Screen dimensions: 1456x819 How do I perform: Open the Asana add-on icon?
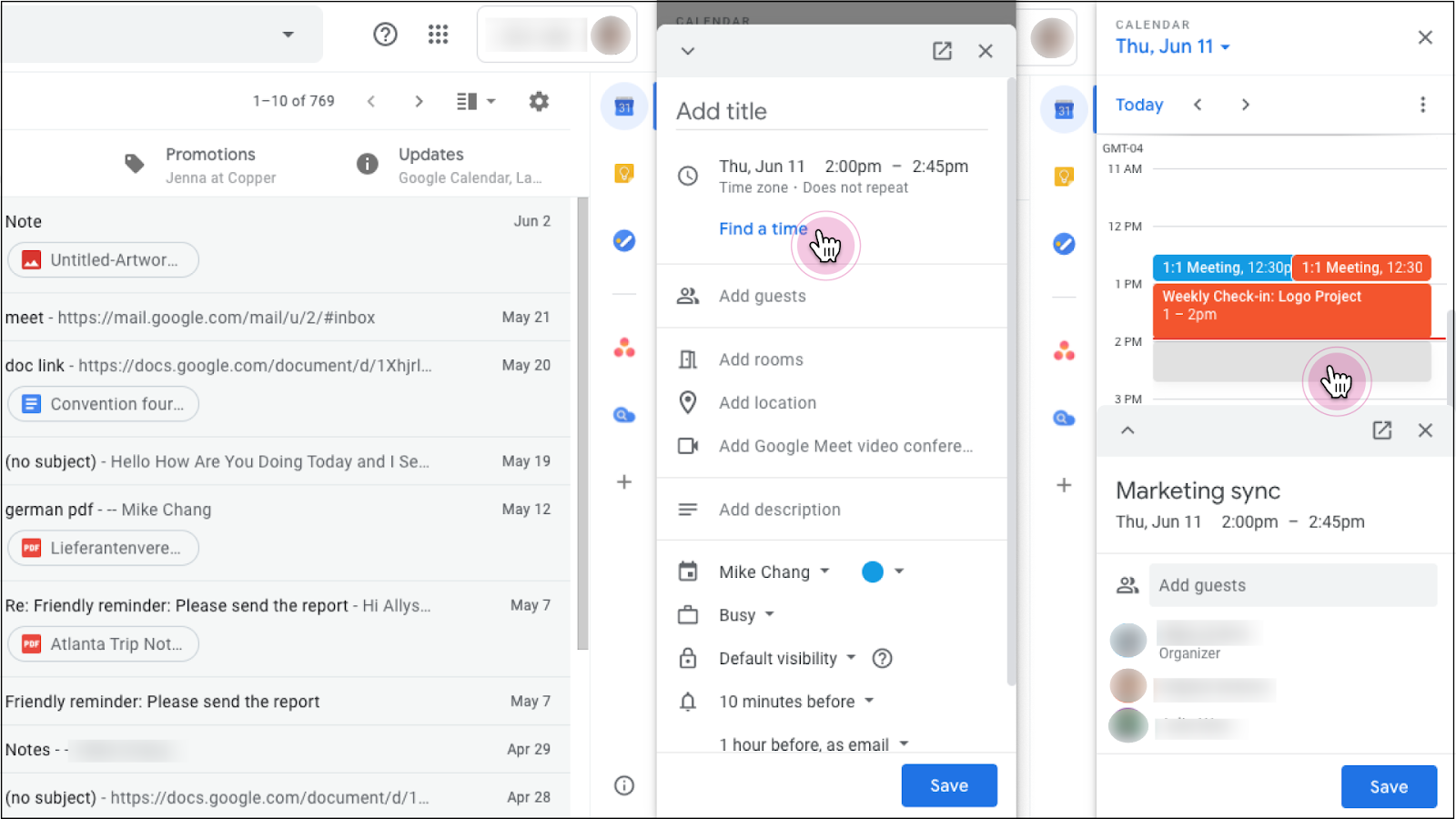(624, 347)
